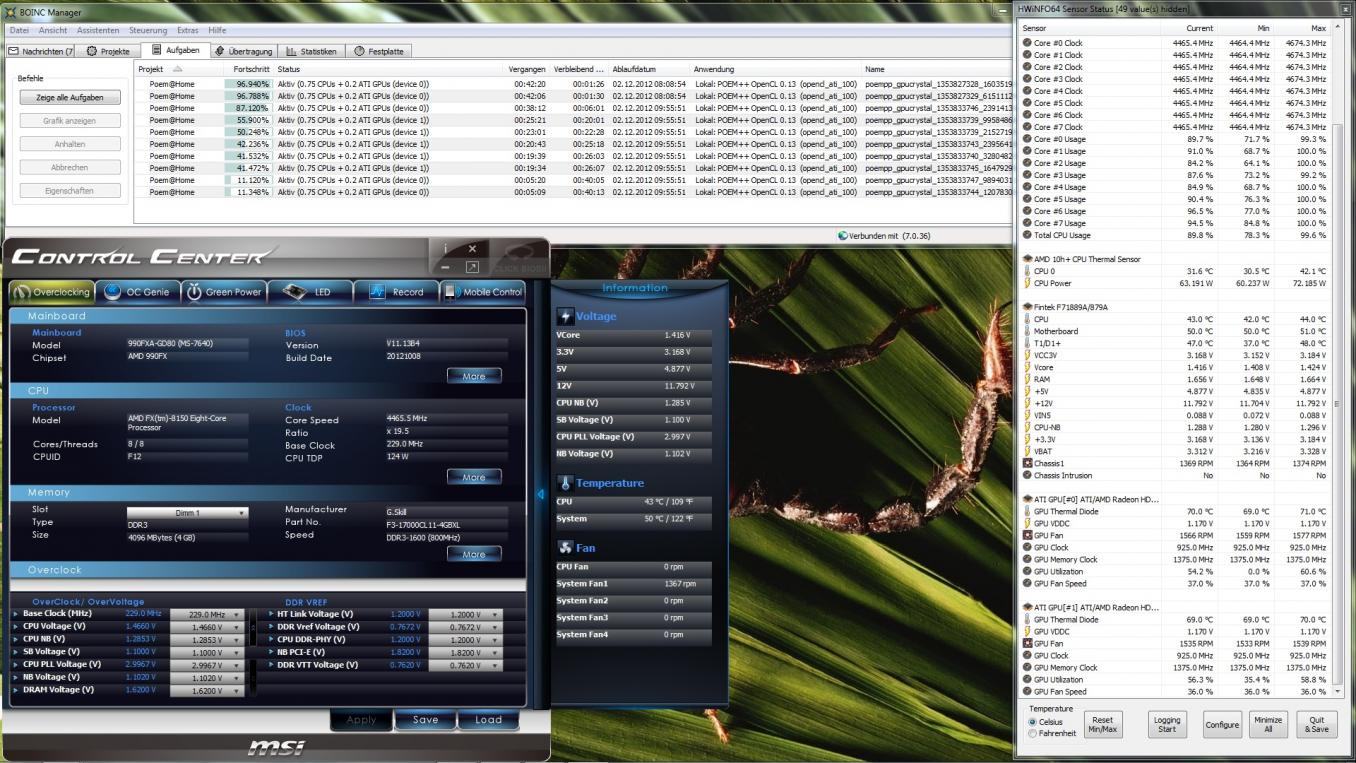The width and height of the screenshot is (1356, 763).
Task: Click the Temperature section icon in Information
Action: click(x=566, y=483)
